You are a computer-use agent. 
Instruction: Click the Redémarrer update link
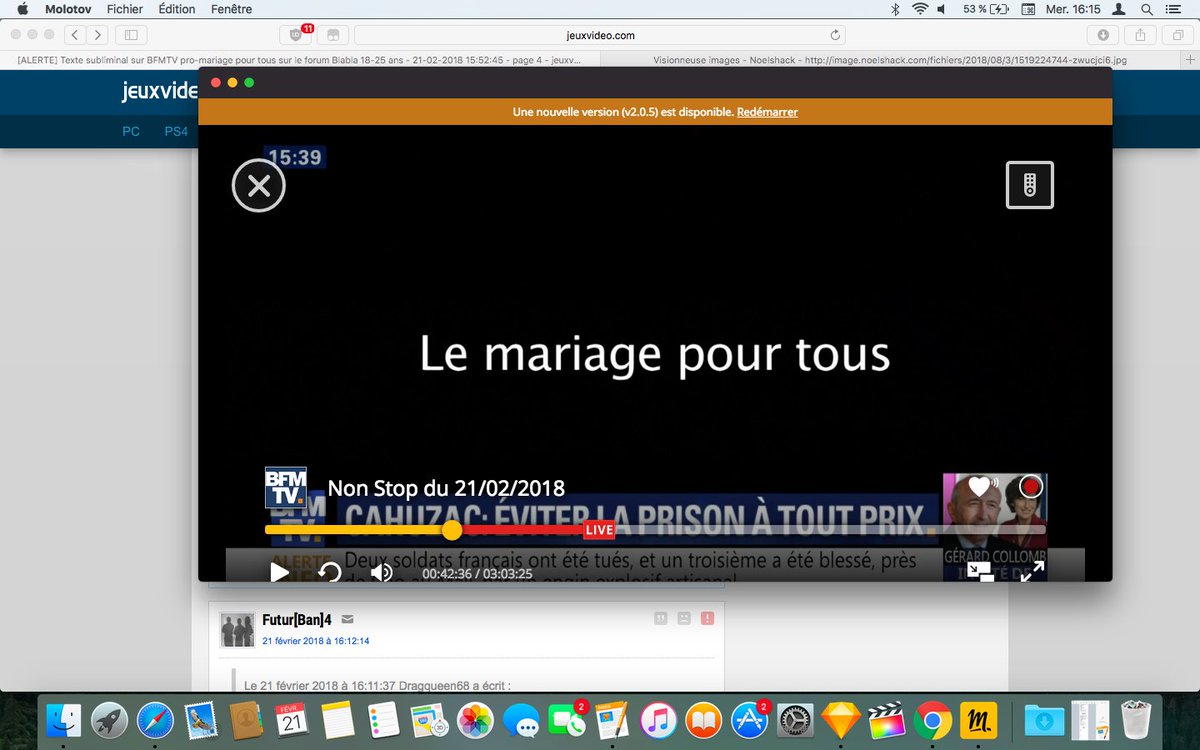point(767,112)
